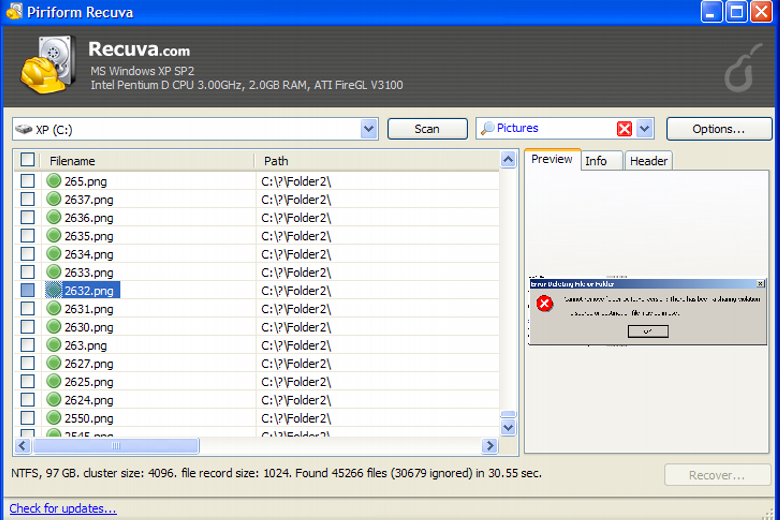Click the green status icon for 2636.png
Viewport: 780px width, 520px height.
click(53, 217)
